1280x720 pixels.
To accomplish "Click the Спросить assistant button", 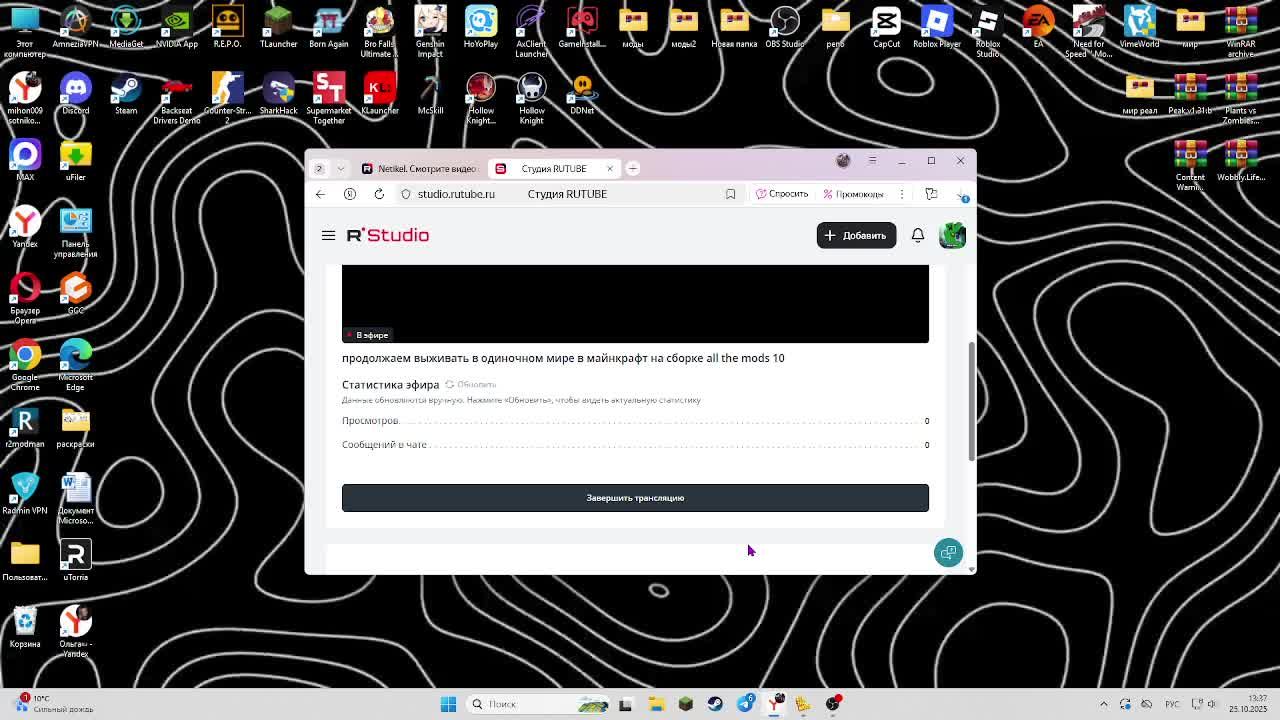I will [x=781, y=194].
